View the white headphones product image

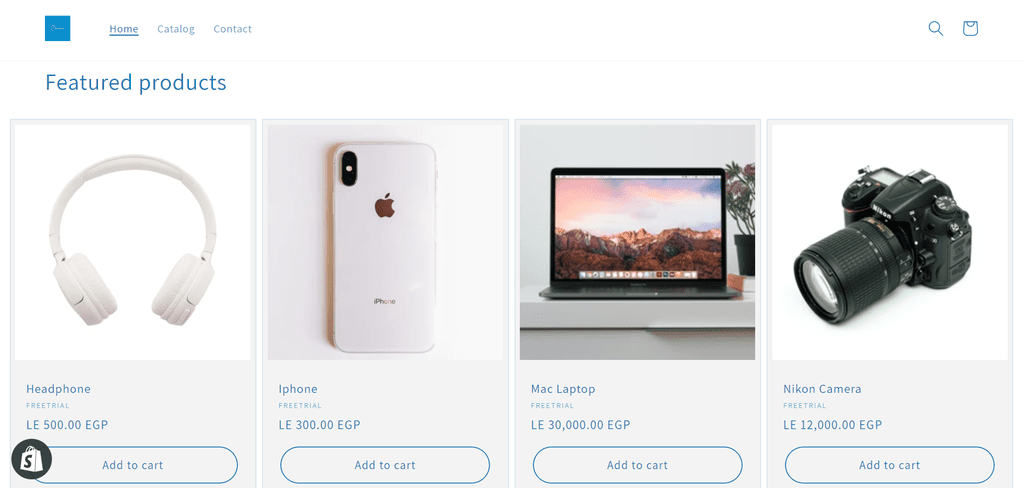click(x=133, y=242)
